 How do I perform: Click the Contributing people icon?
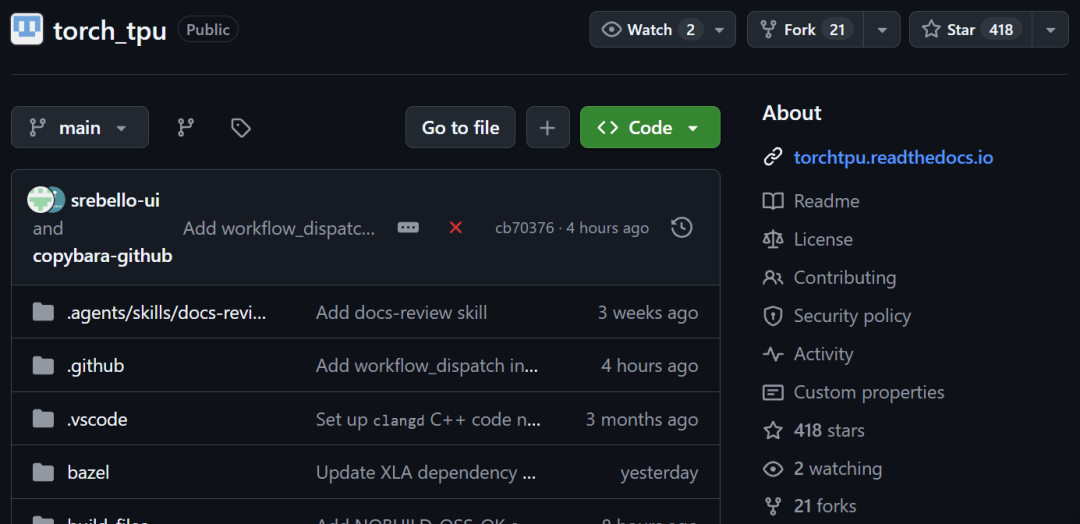tap(773, 277)
